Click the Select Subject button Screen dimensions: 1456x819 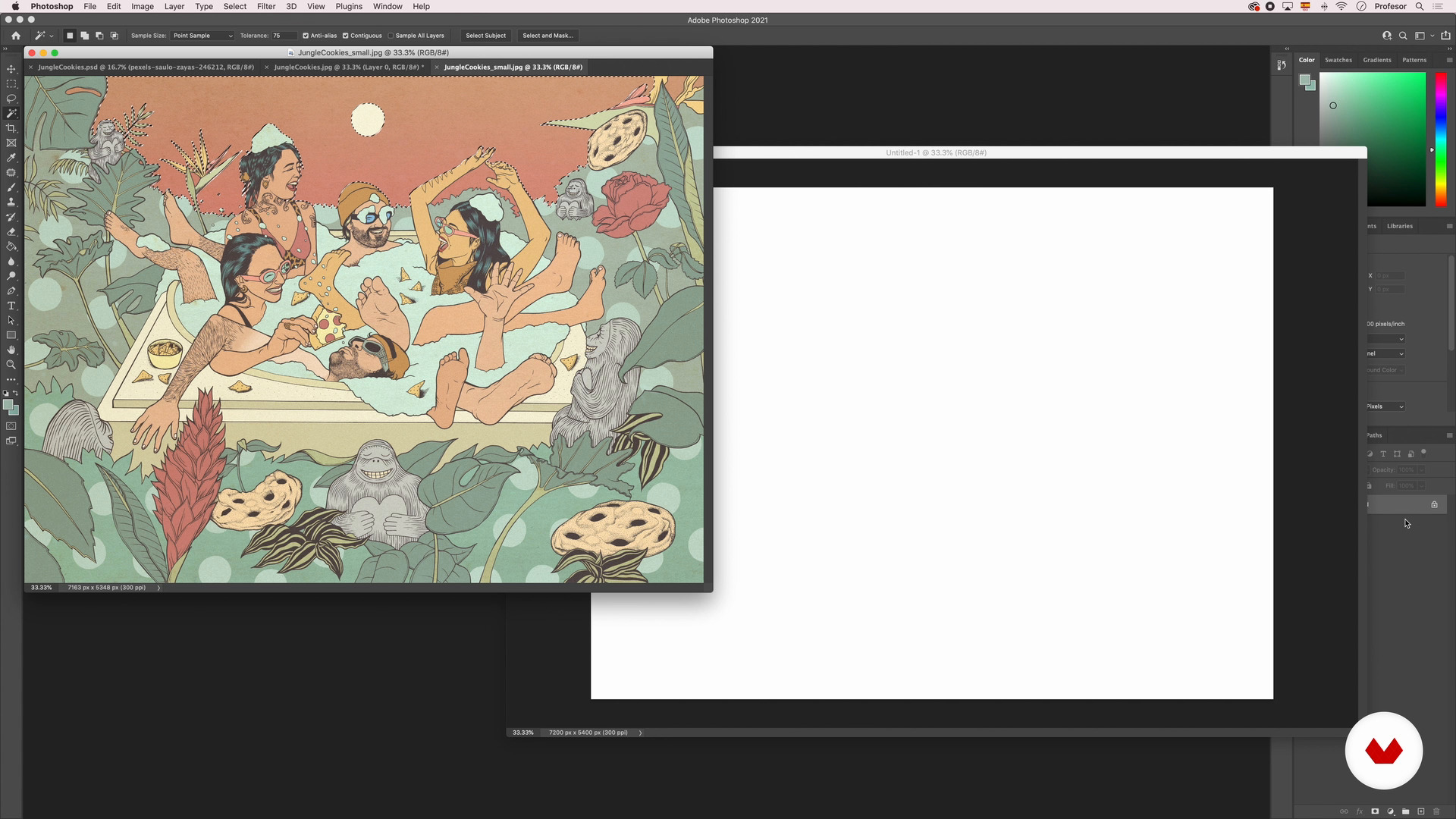tap(485, 36)
